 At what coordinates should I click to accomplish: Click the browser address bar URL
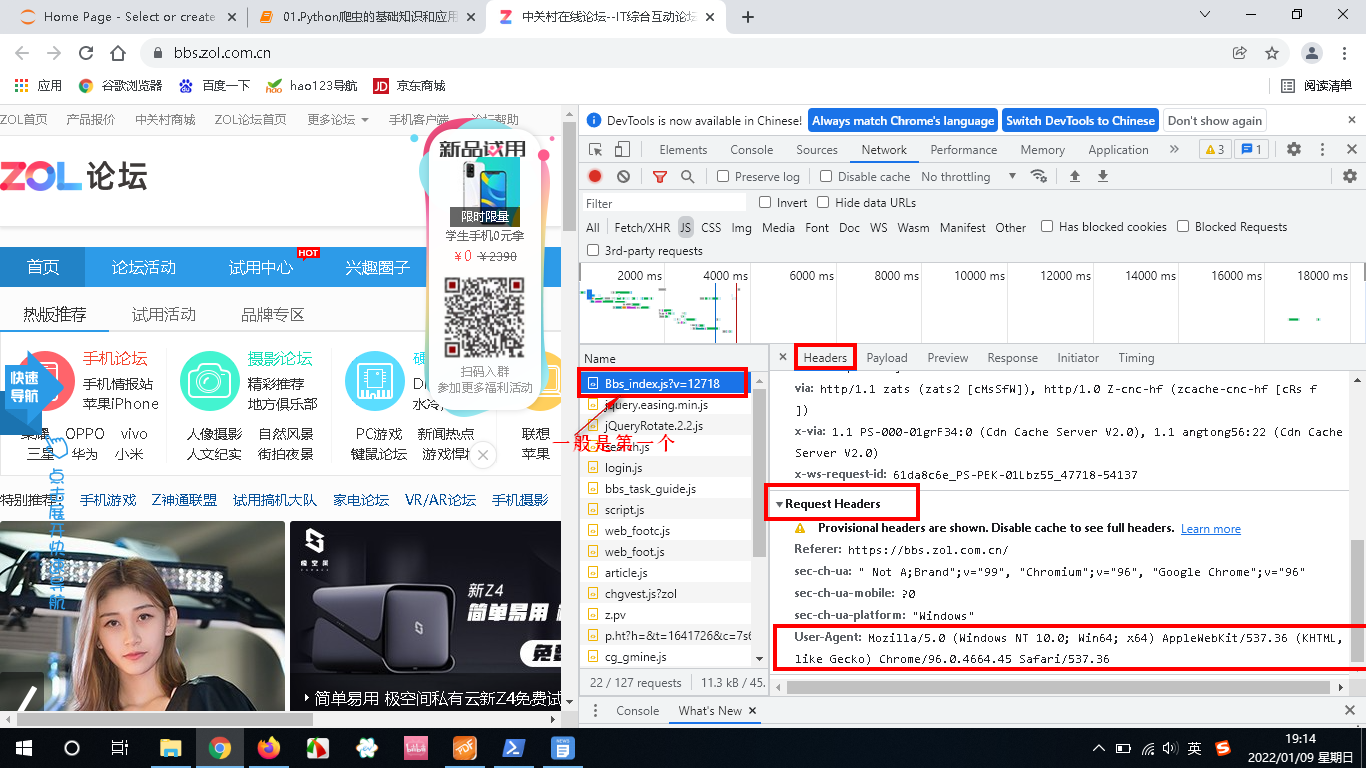click(222, 53)
